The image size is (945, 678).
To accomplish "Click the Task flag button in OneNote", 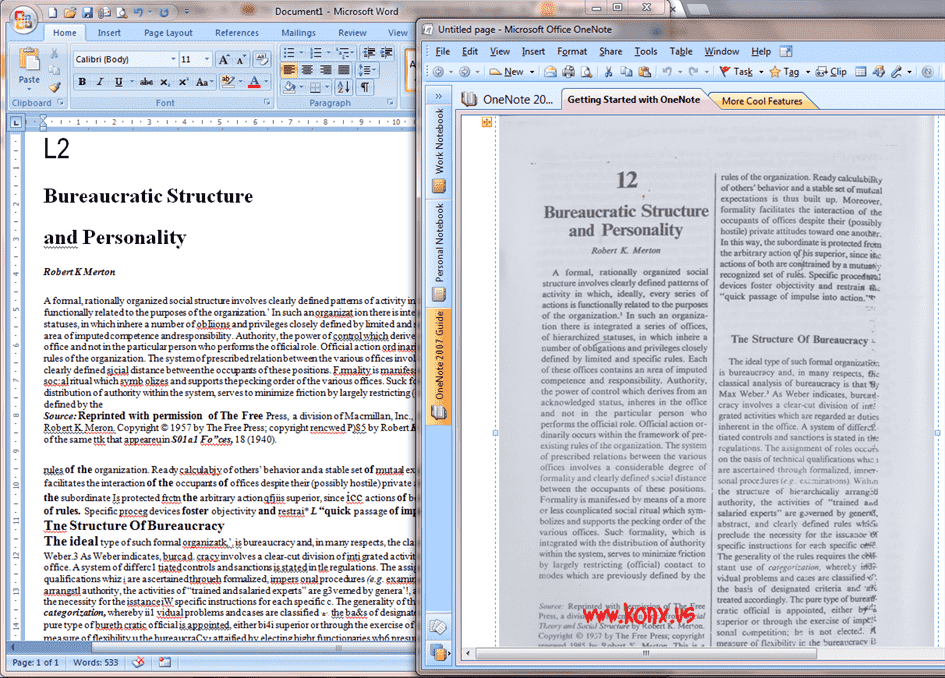I will [x=736, y=72].
